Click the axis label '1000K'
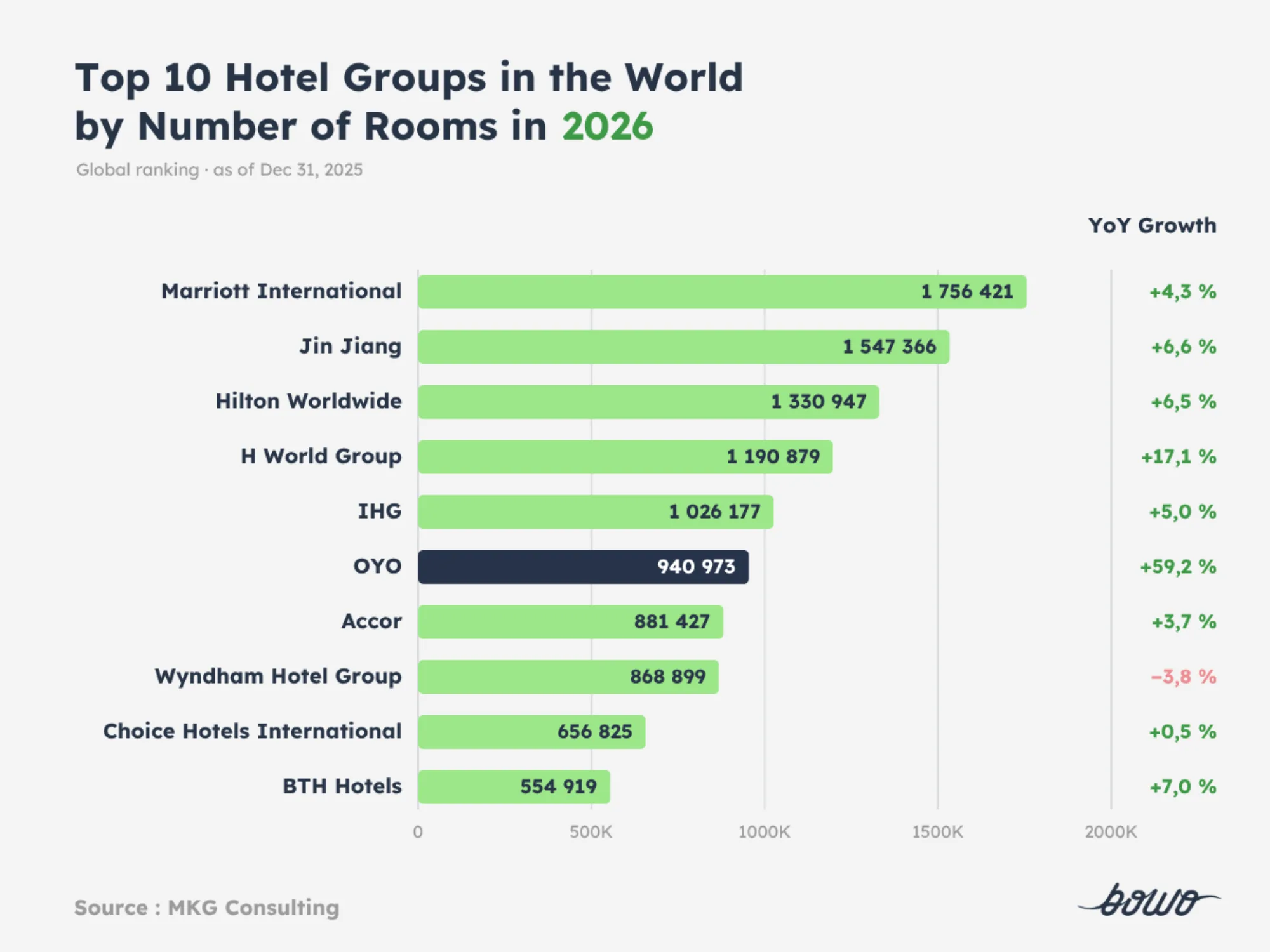The width and height of the screenshot is (1270, 952). [x=765, y=832]
